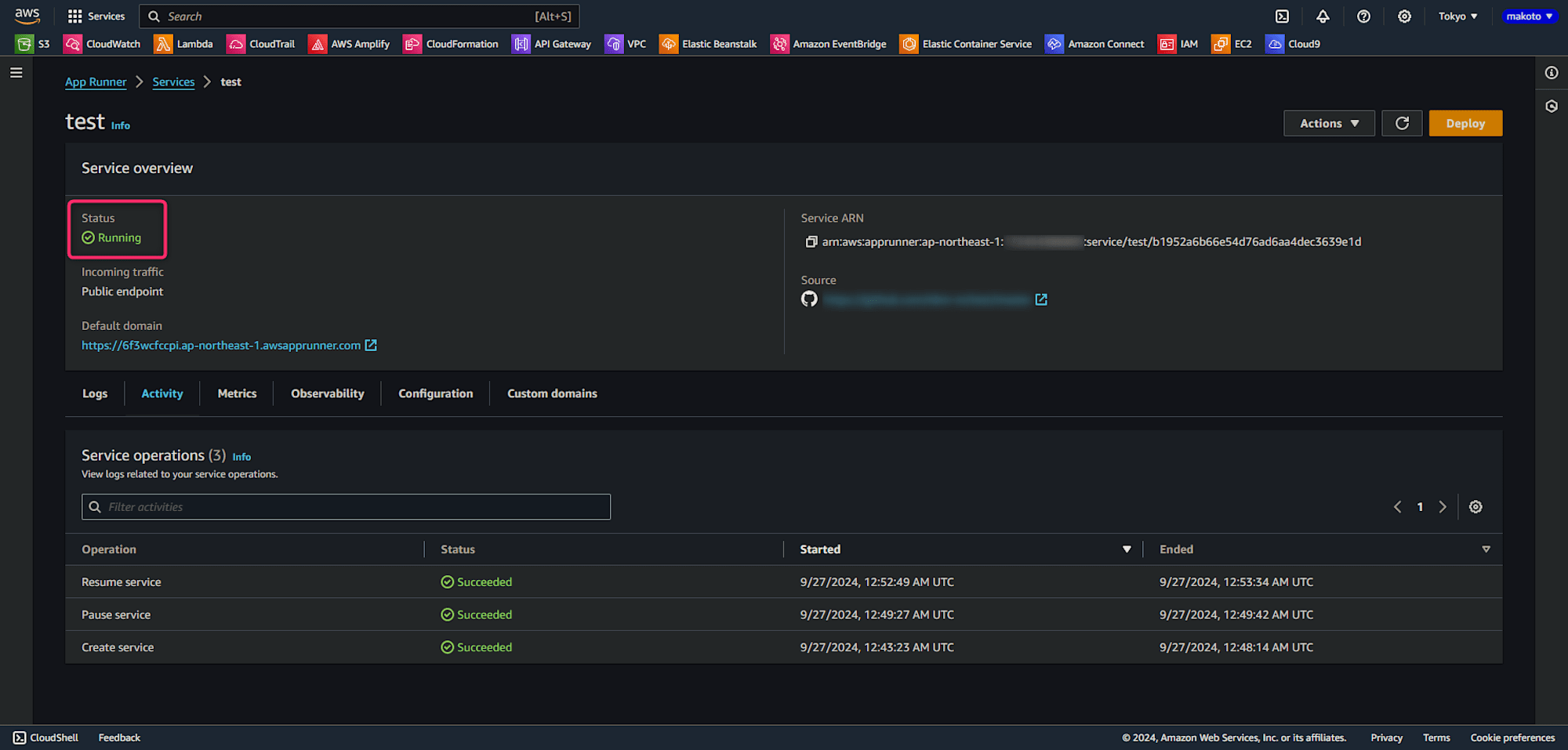
Task: Click the Deploy button
Action: [1465, 123]
